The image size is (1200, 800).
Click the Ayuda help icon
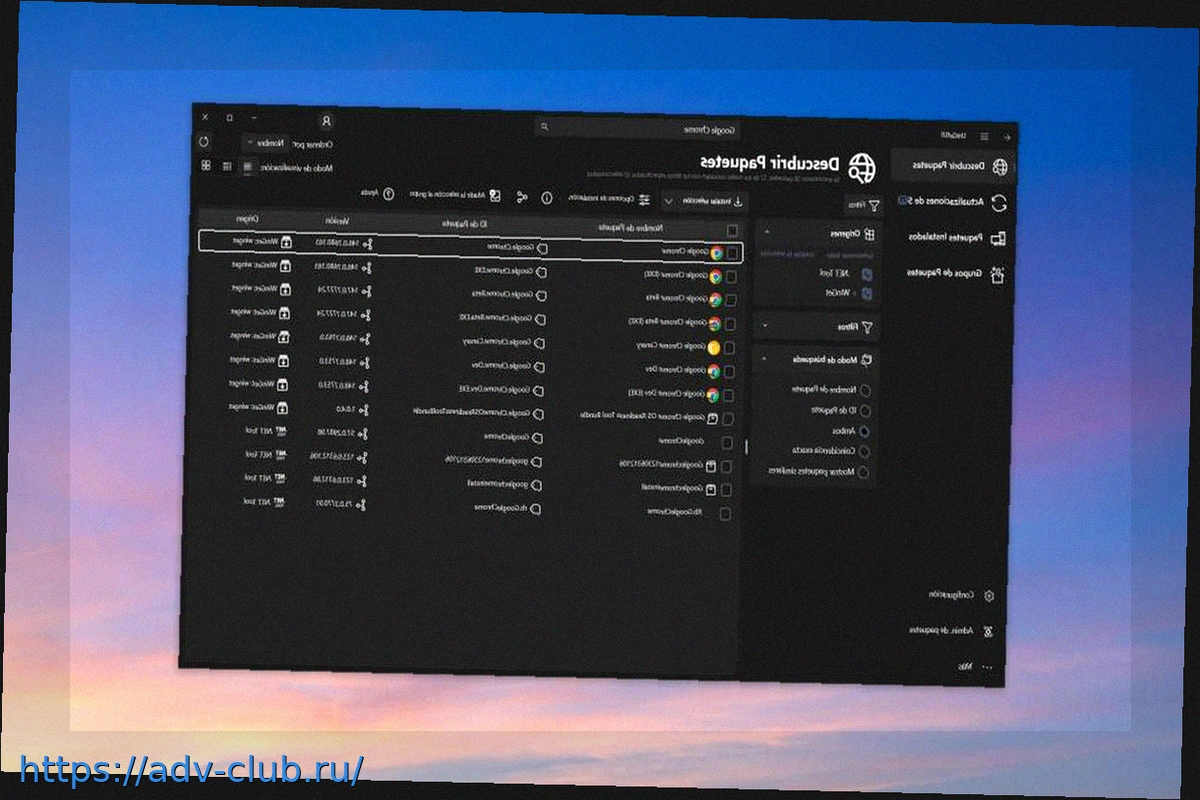[389, 194]
